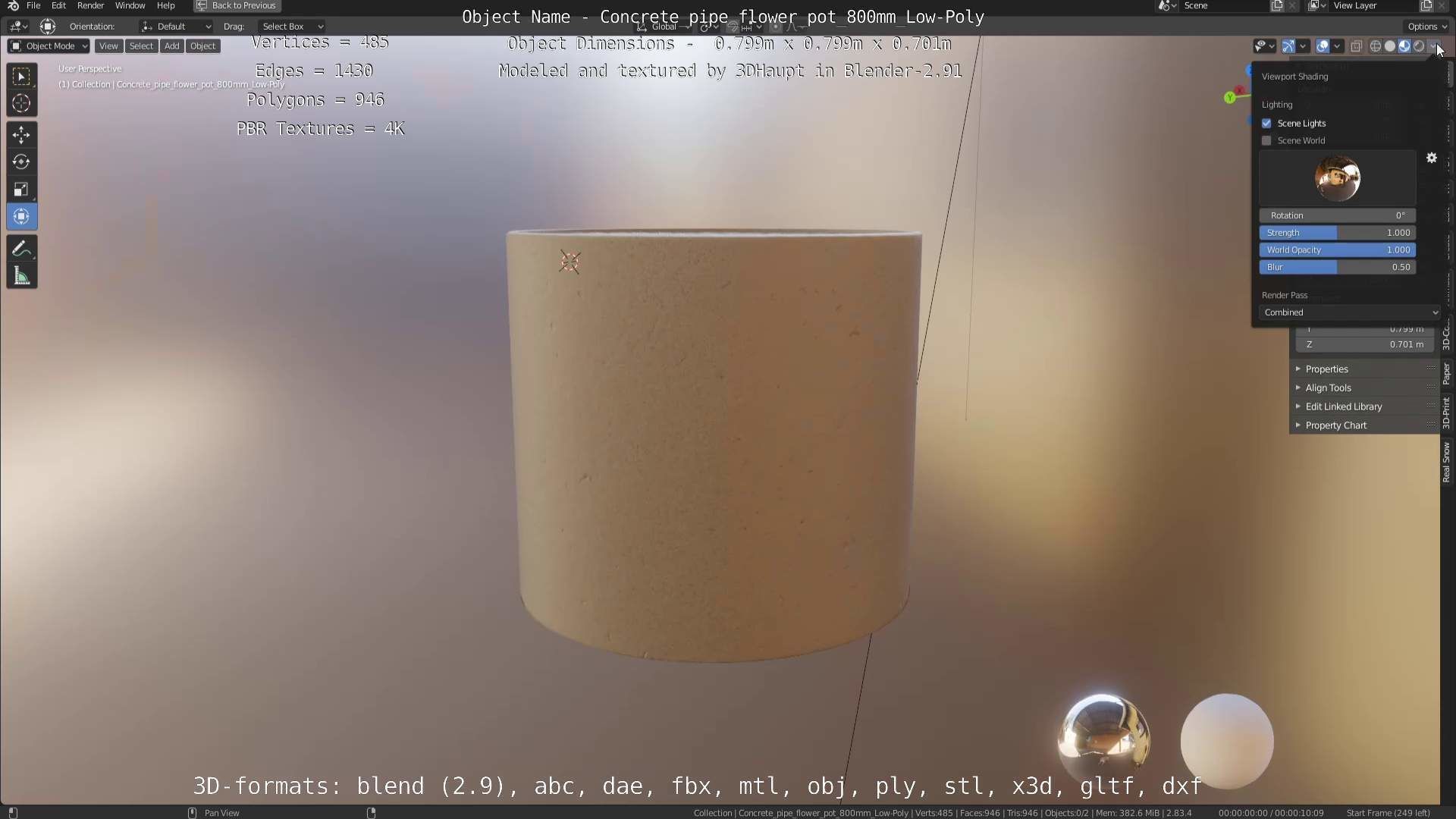Select the Annotate pencil tool

[x=21, y=249]
